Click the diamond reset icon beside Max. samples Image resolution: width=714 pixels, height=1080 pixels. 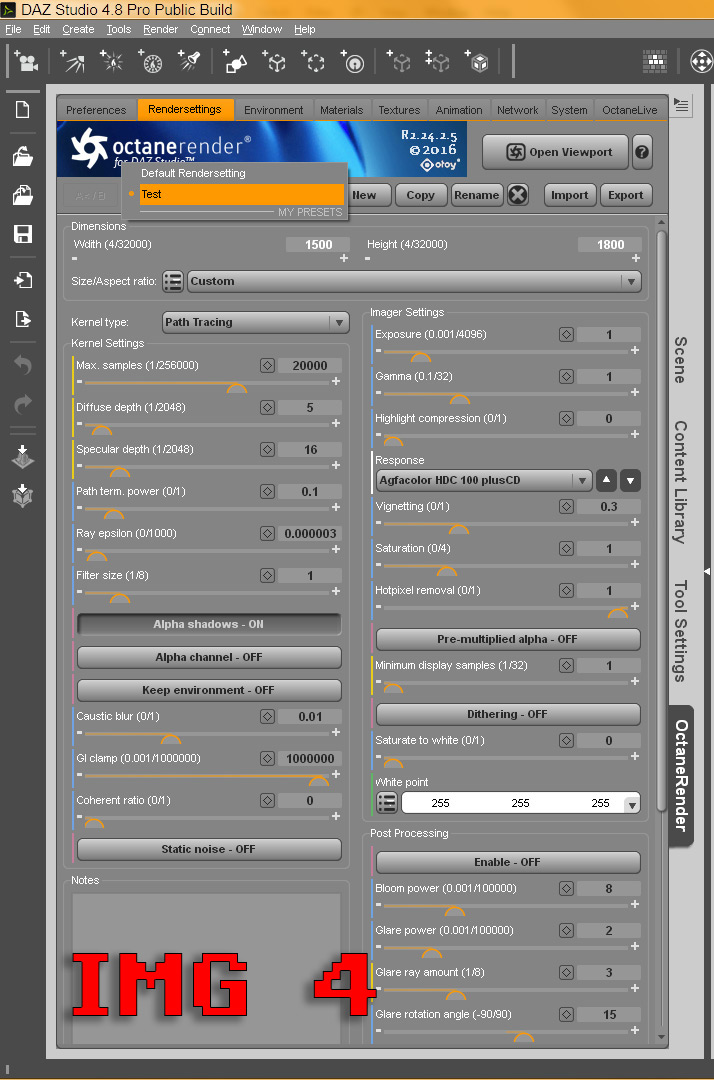click(x=267, y=366)
